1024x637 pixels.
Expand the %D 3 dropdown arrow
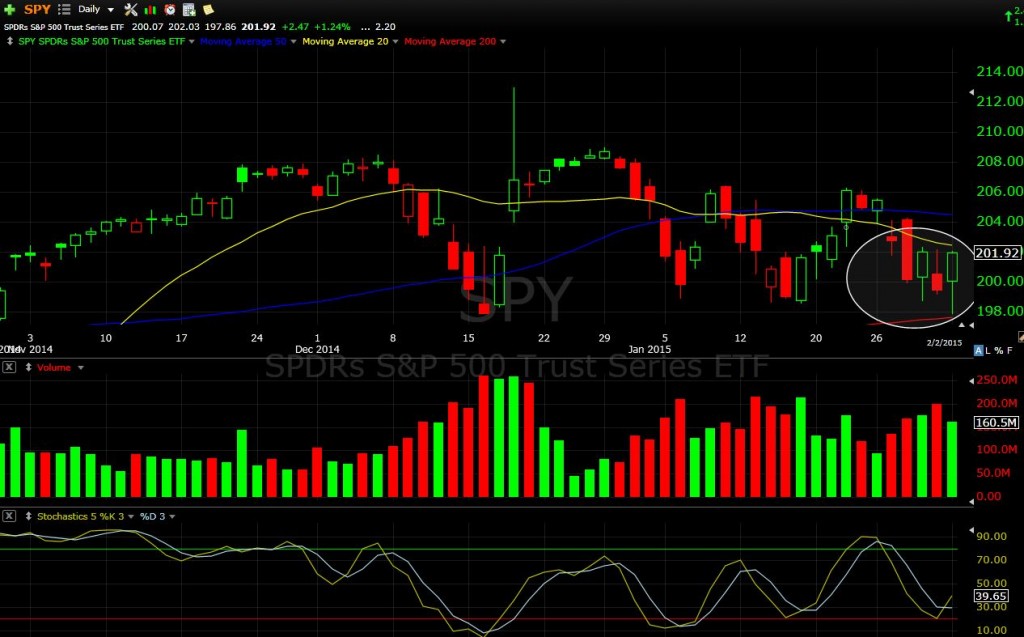coord(172,517)
